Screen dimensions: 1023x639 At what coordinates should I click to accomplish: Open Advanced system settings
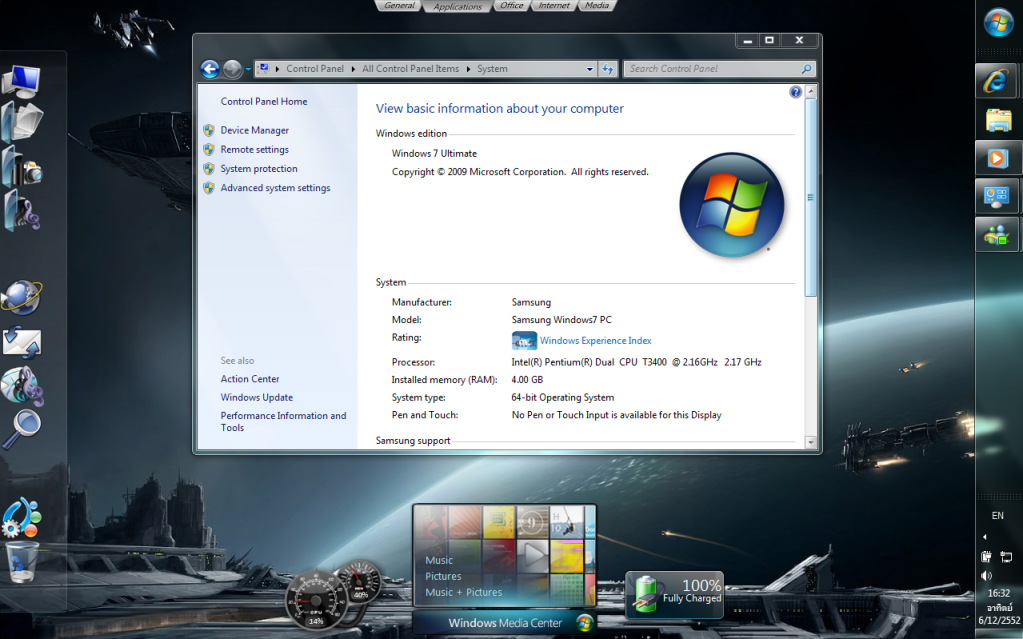[275, 188]
